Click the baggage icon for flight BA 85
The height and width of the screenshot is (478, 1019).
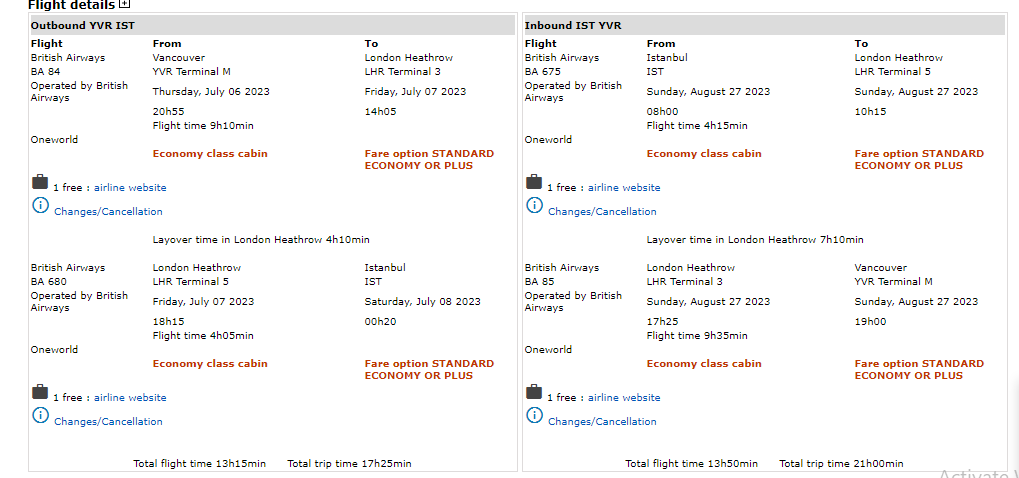[x=534, y=392]
